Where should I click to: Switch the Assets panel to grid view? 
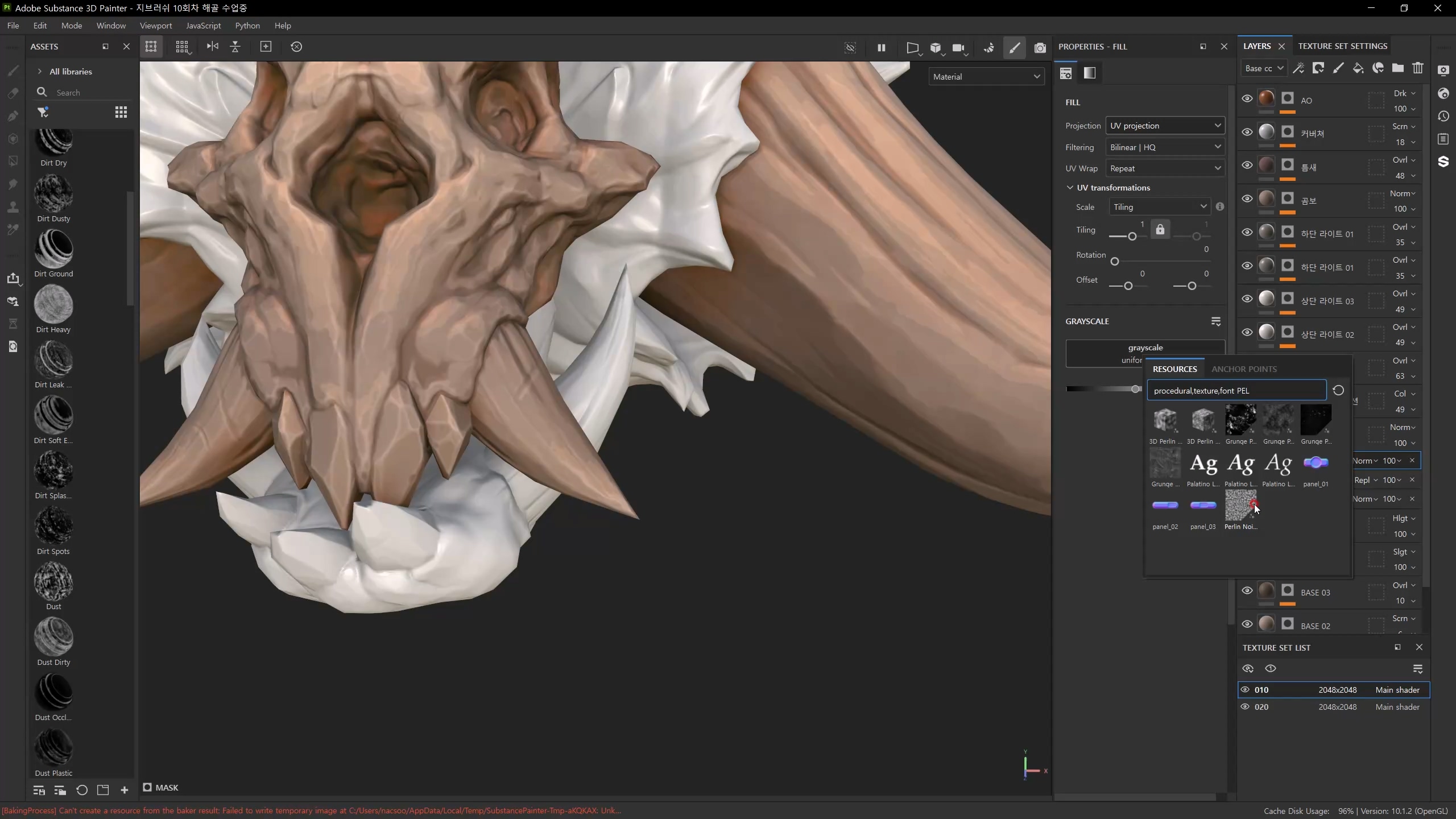(x=121, y=112)
